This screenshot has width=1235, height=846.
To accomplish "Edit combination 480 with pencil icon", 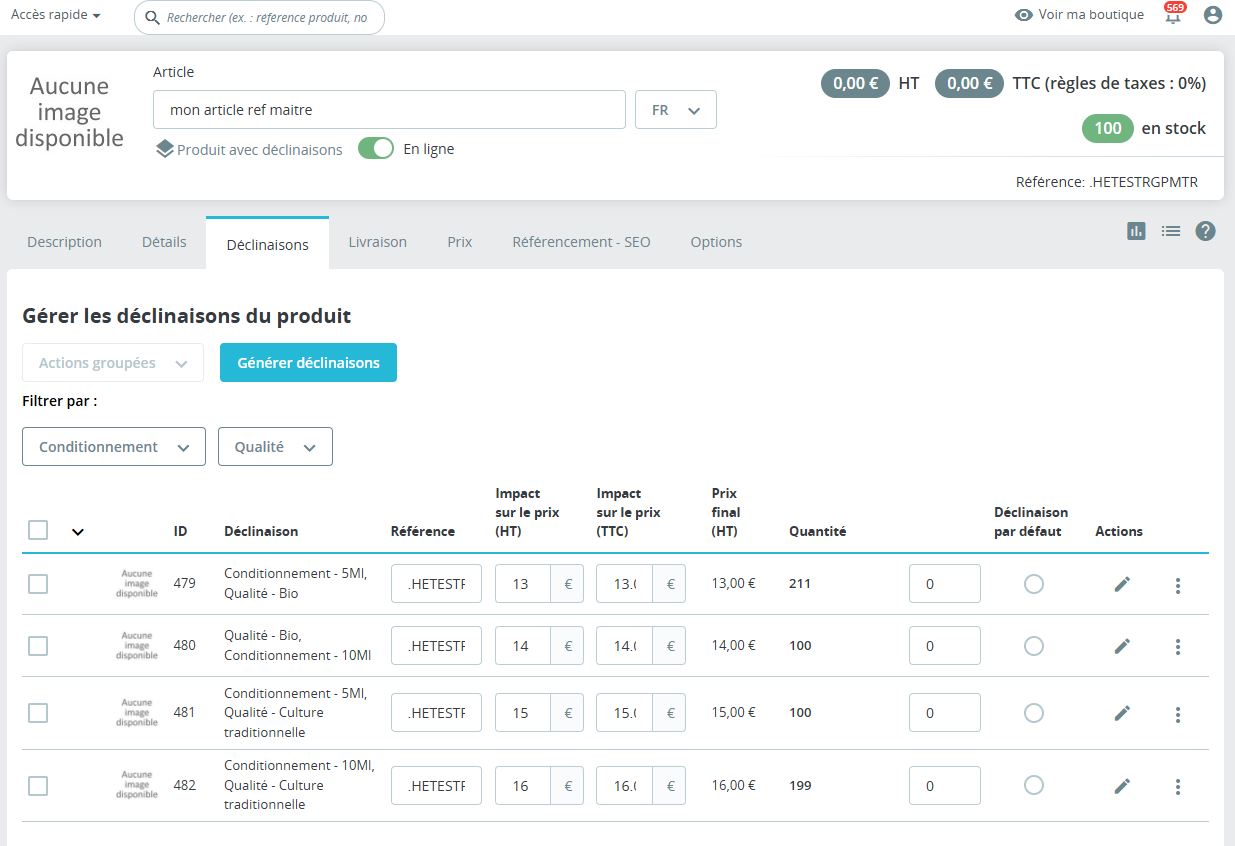I will (1122, 646).
